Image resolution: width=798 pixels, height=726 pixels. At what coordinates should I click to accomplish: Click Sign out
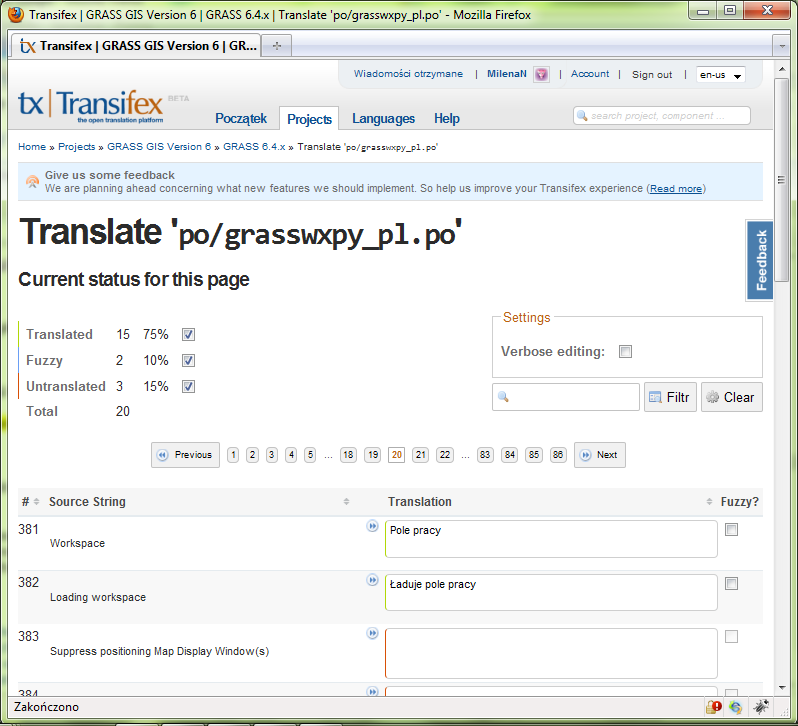click(652, 74)
